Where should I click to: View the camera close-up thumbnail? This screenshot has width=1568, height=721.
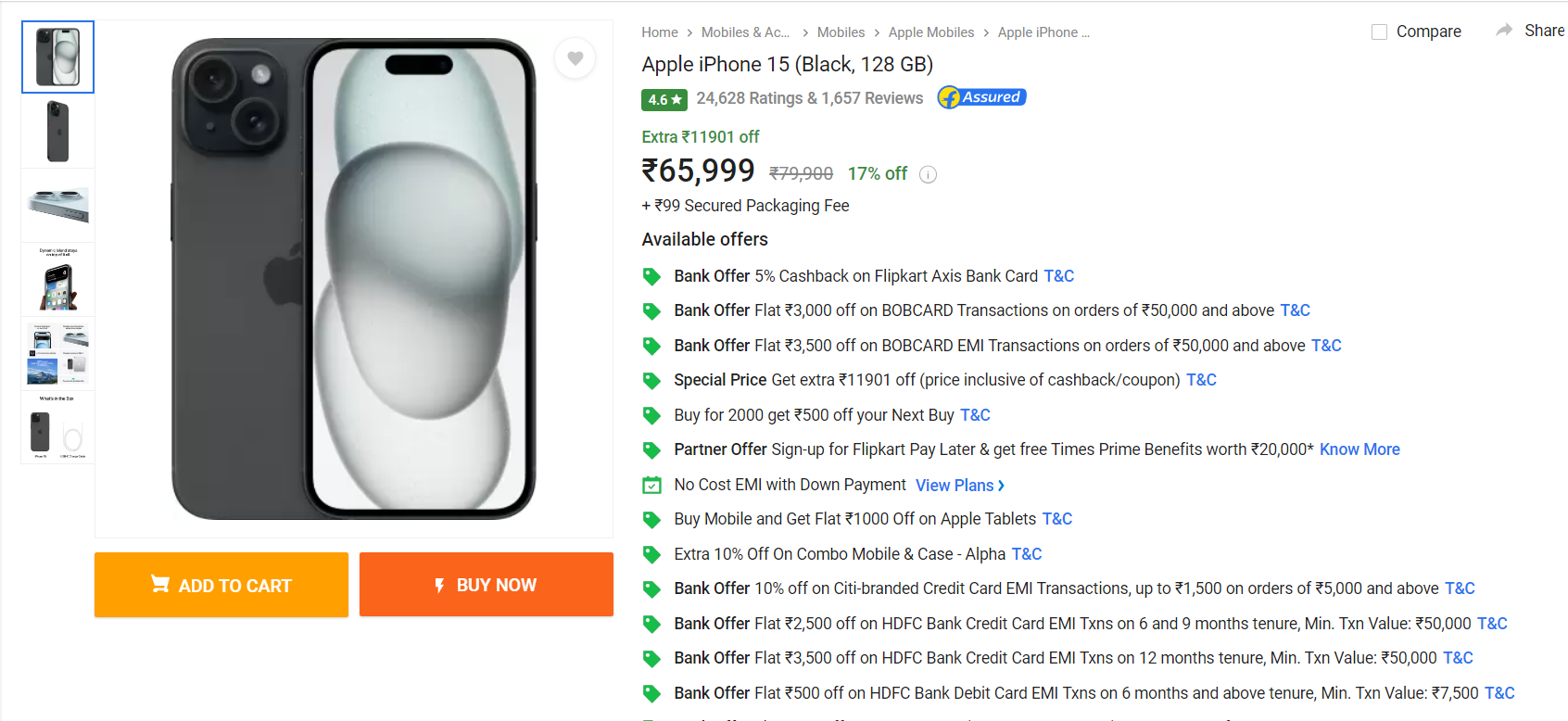tap(57, 205)
